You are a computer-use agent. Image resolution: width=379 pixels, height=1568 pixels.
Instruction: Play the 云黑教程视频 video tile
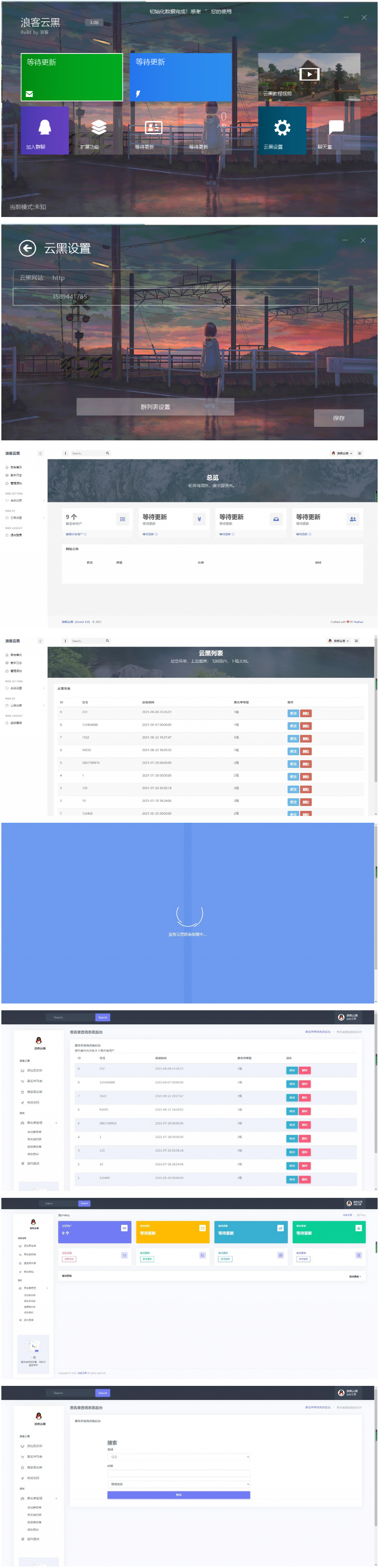[x=309, y=75]
